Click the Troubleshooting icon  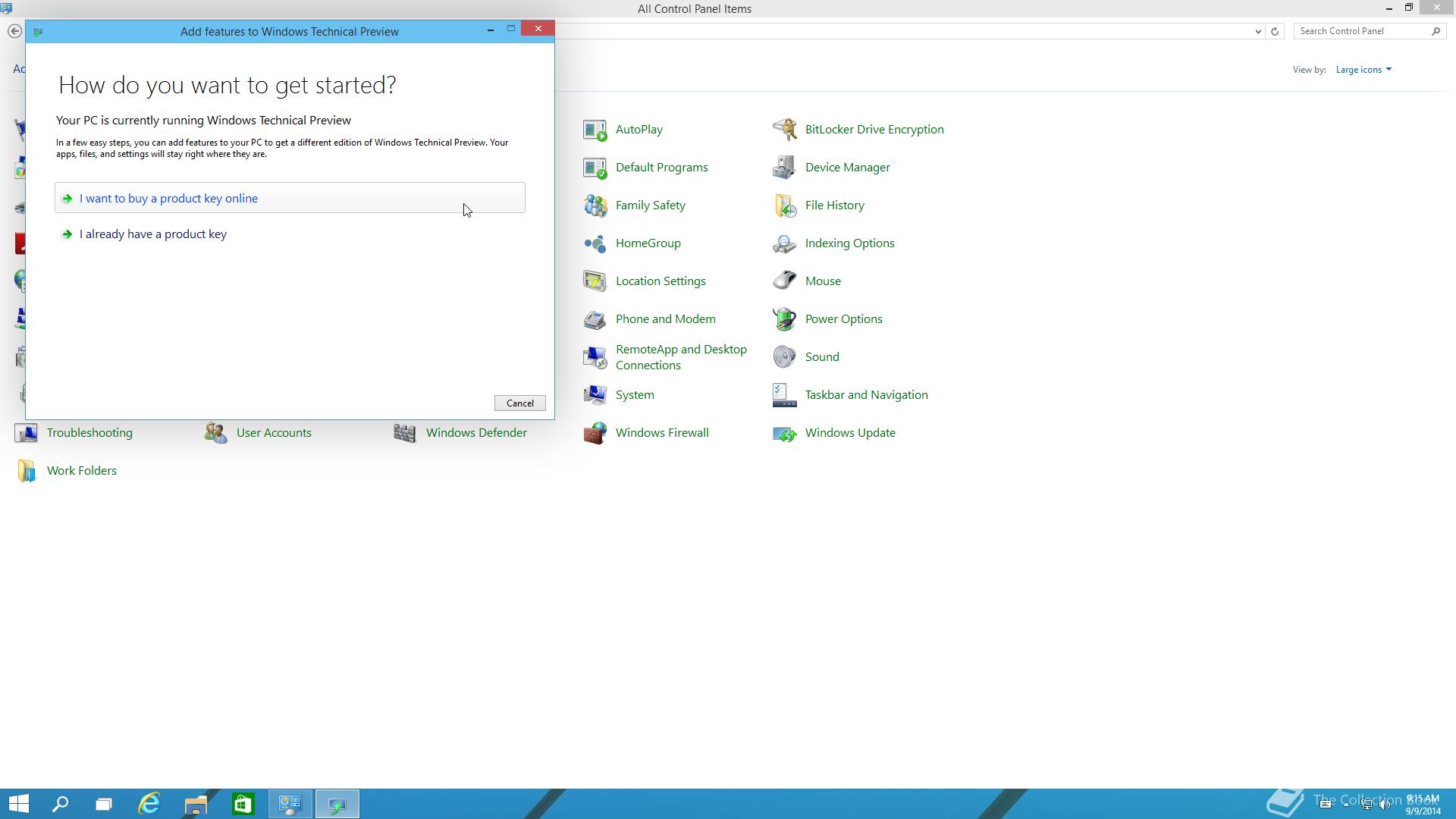point(26,433)
